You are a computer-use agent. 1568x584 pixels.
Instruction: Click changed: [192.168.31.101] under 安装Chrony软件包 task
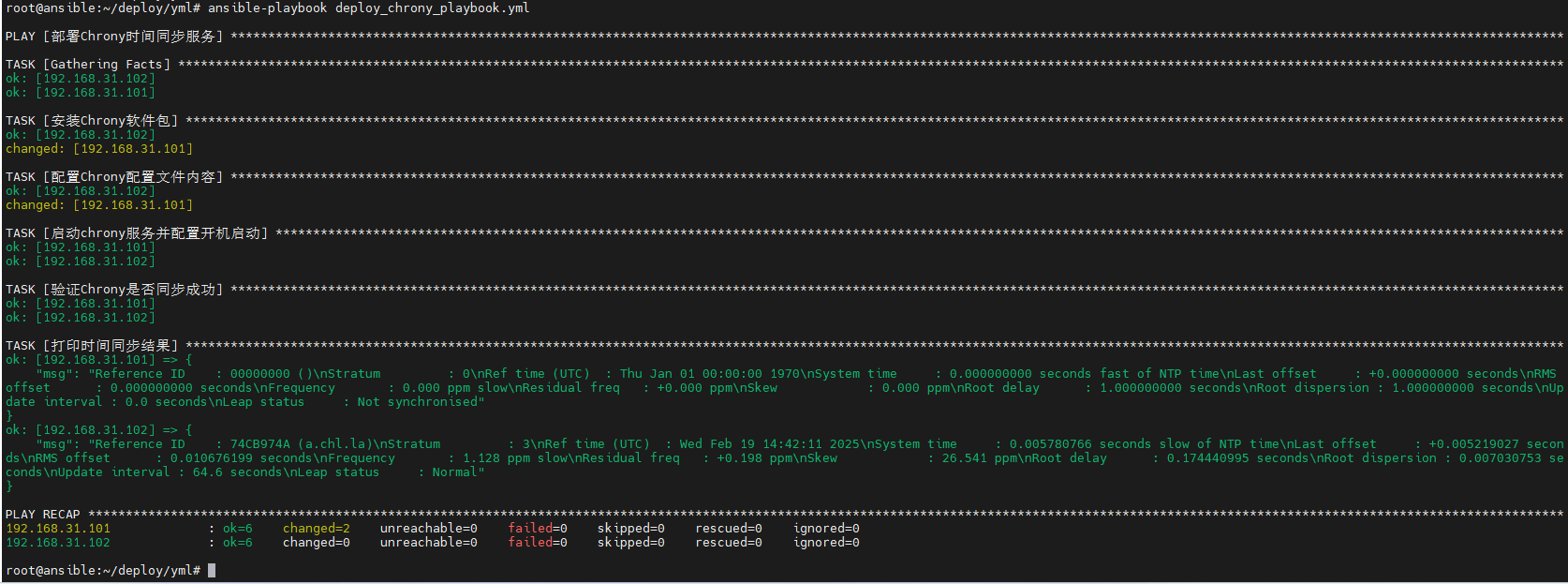pos(99,149)
